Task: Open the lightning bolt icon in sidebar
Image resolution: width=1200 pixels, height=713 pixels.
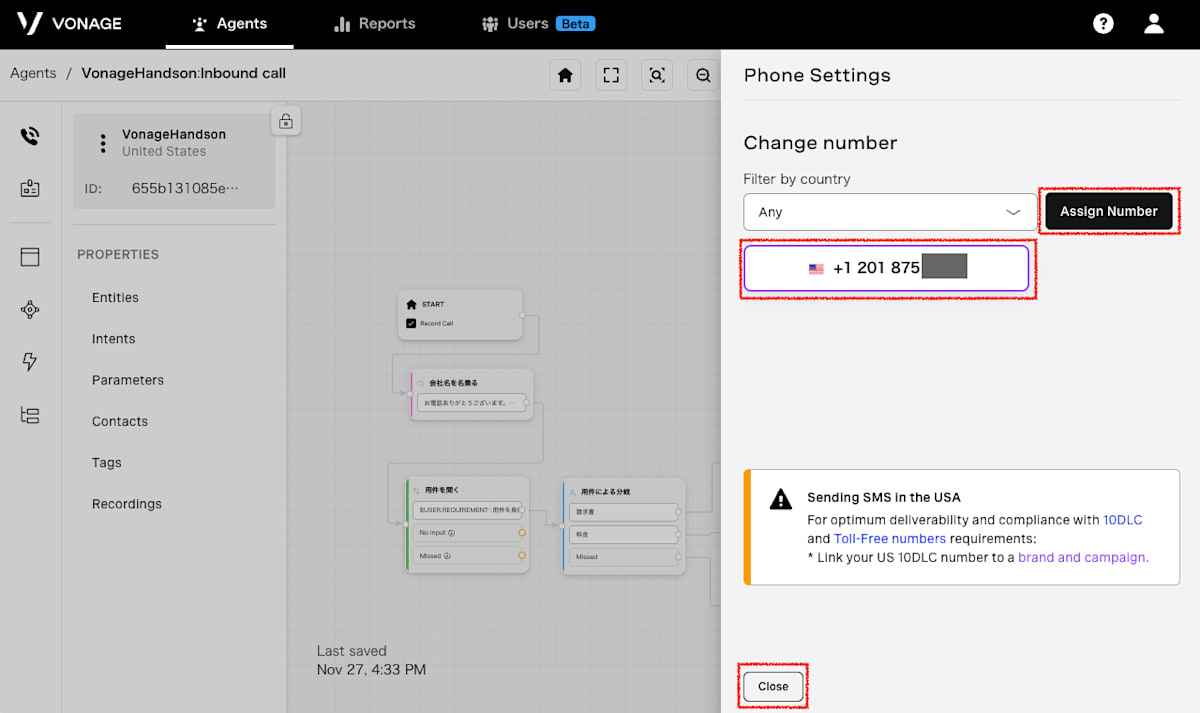Action: (30, 362)
